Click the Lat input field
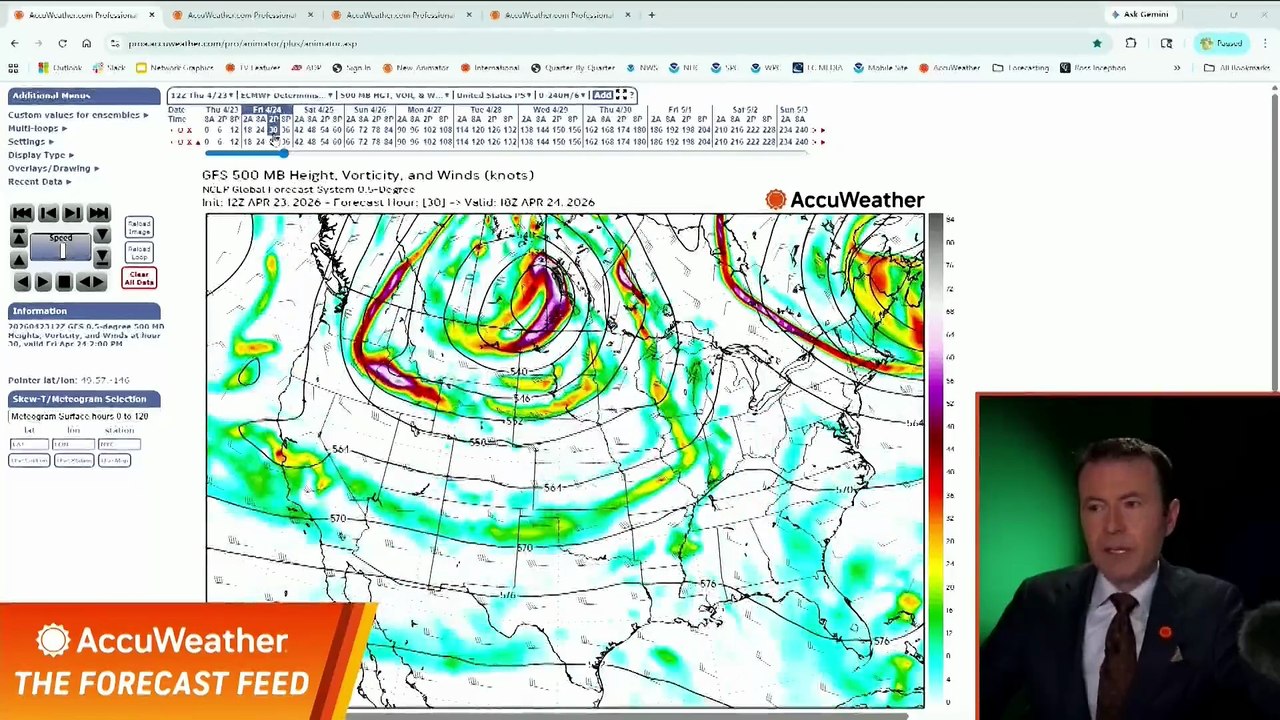1280x720 pixels. pyautogui.click(x=28, y=444)
